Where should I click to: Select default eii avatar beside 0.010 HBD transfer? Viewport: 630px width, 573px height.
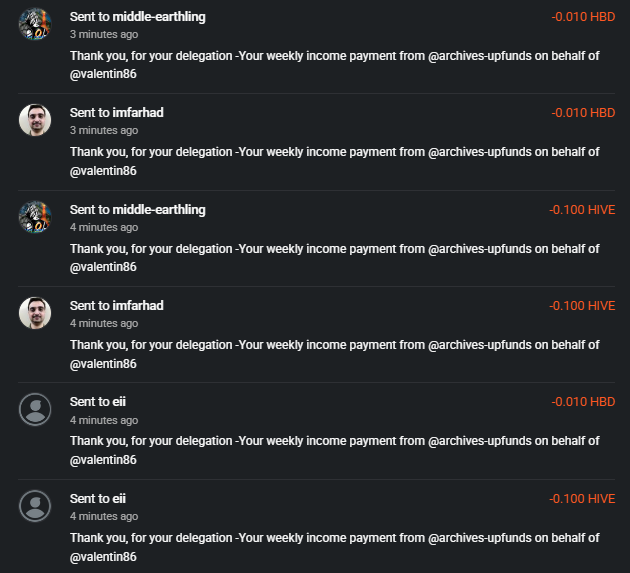(35, 409)
